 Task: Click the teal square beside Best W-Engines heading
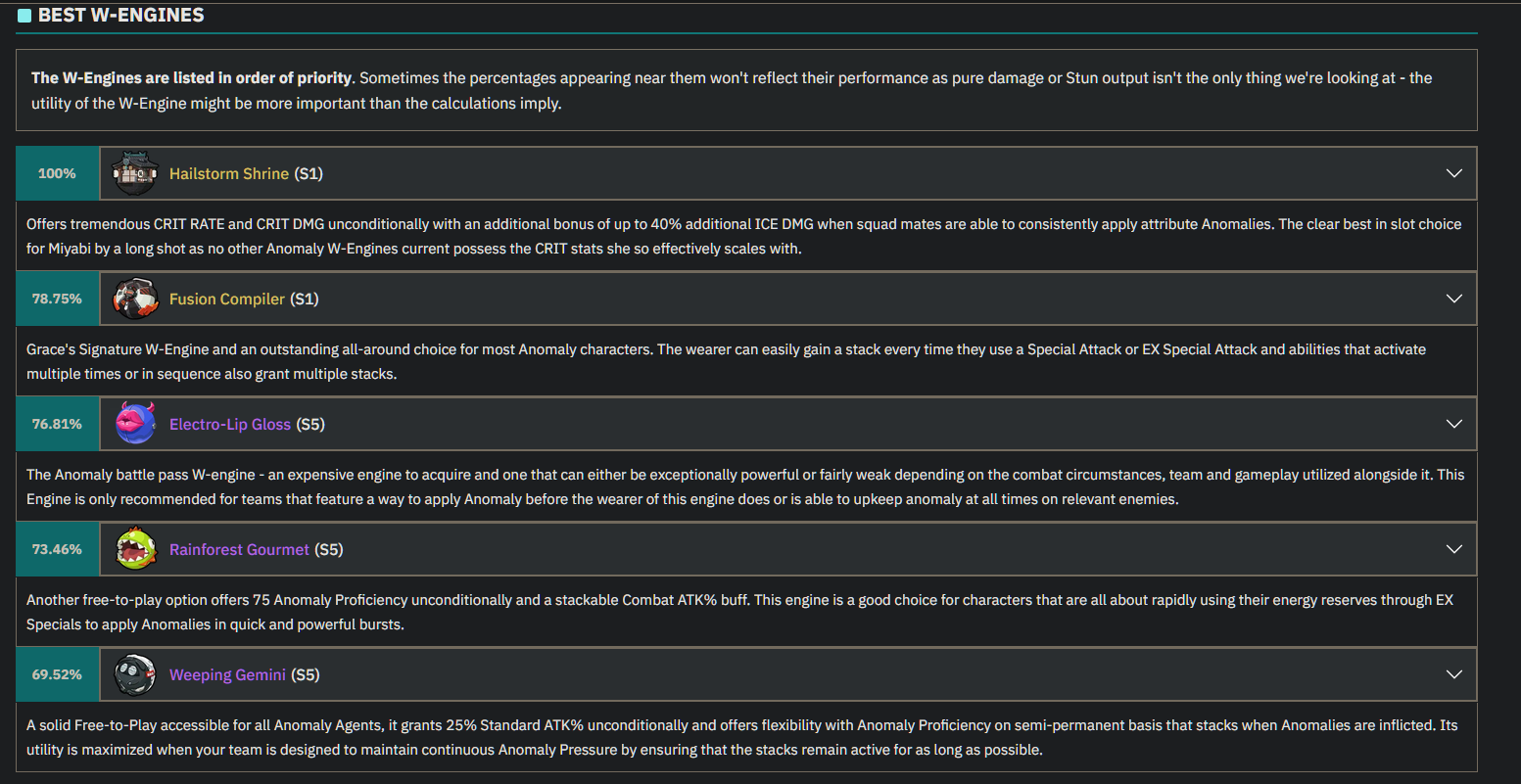[24, 16]
